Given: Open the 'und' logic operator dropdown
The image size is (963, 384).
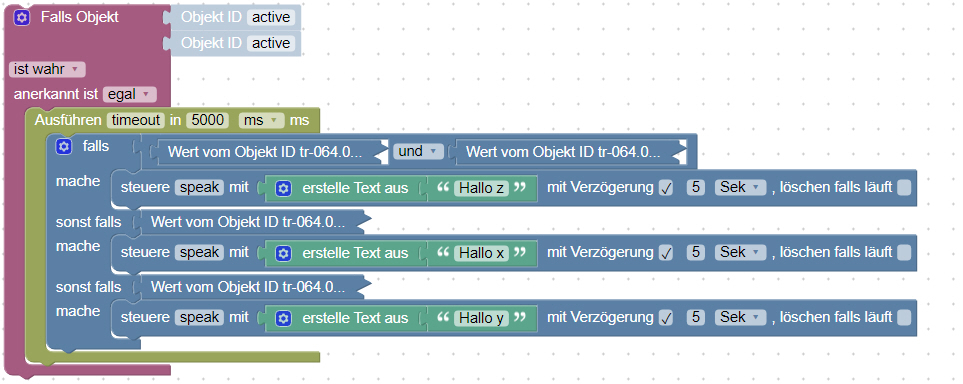Looking at the screenshot, I should tap(418, 151).
